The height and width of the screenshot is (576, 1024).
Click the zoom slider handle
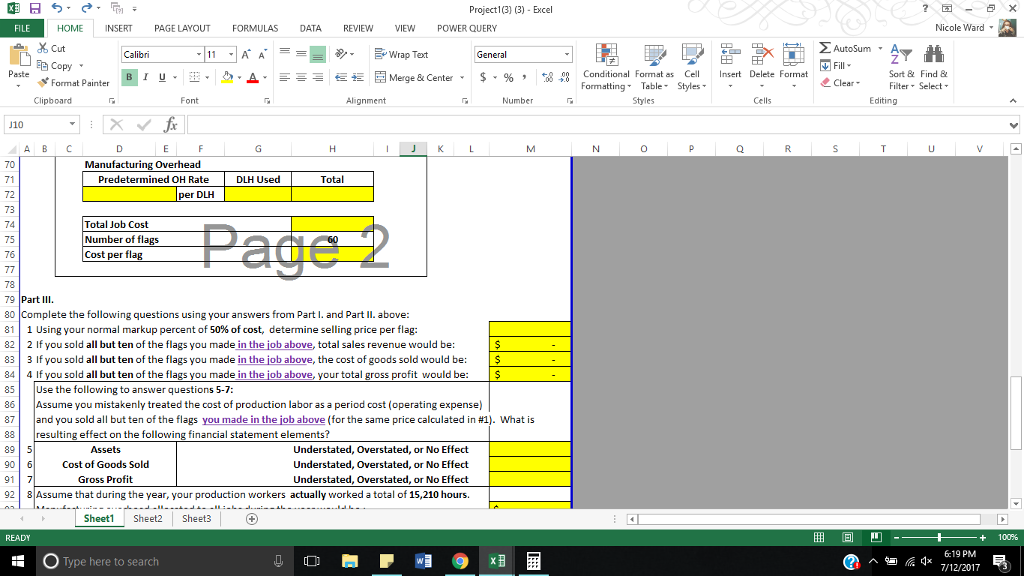[x=939, y=537]
